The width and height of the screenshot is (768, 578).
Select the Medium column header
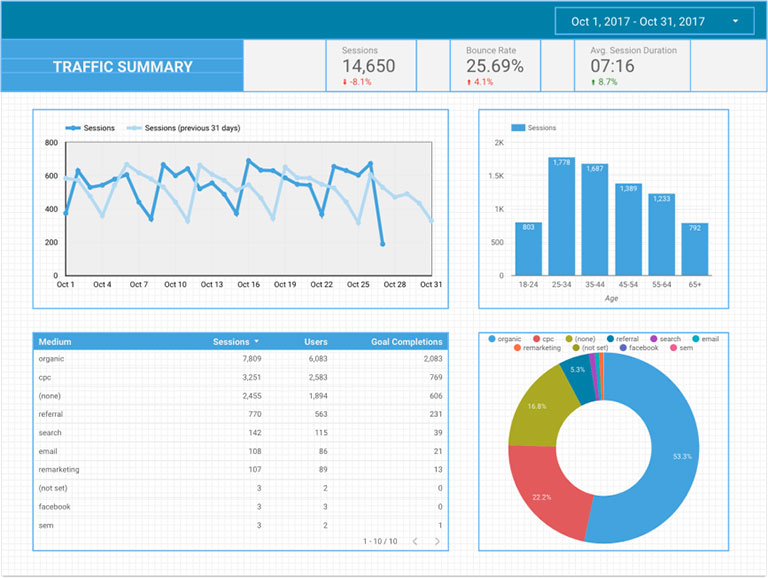55,342
